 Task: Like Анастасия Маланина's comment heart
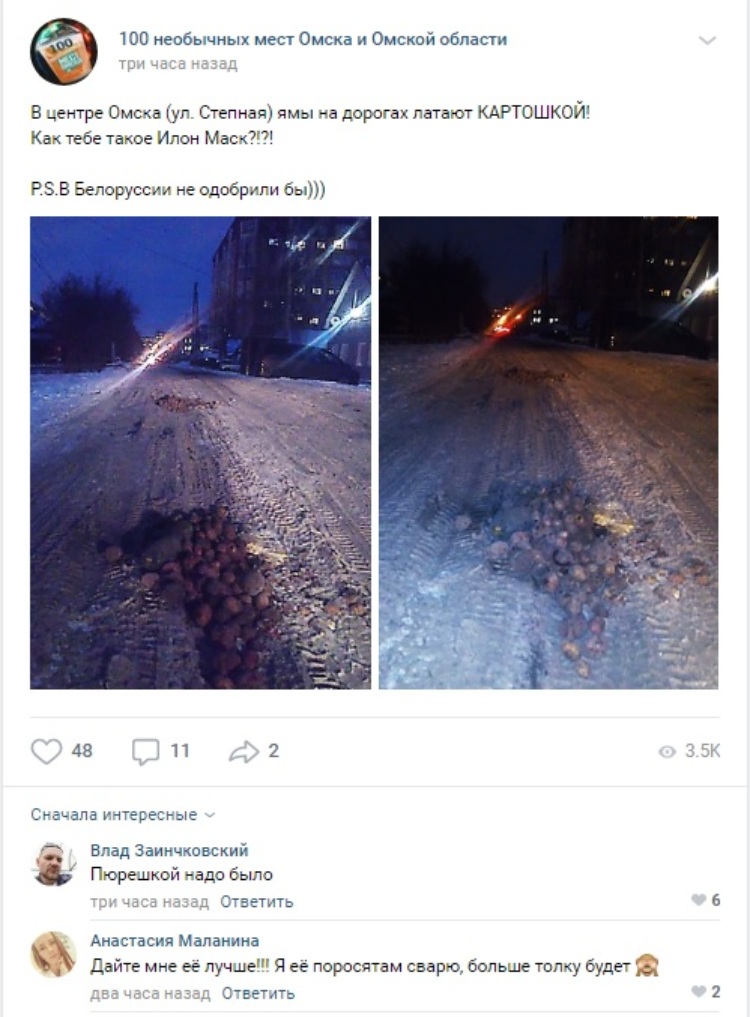point(698,991)
